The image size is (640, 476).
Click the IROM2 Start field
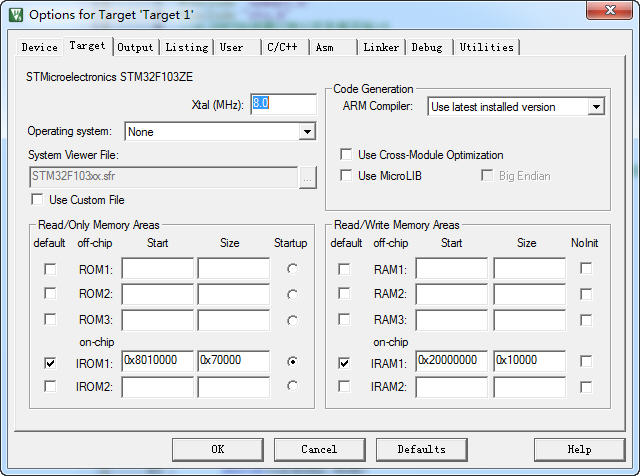point(157,387)
